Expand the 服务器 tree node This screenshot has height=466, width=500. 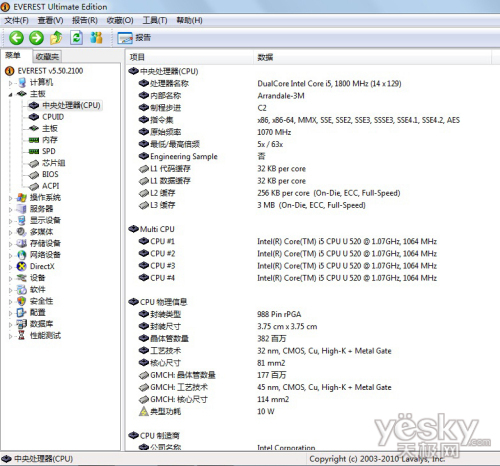[x=10, y=210]
